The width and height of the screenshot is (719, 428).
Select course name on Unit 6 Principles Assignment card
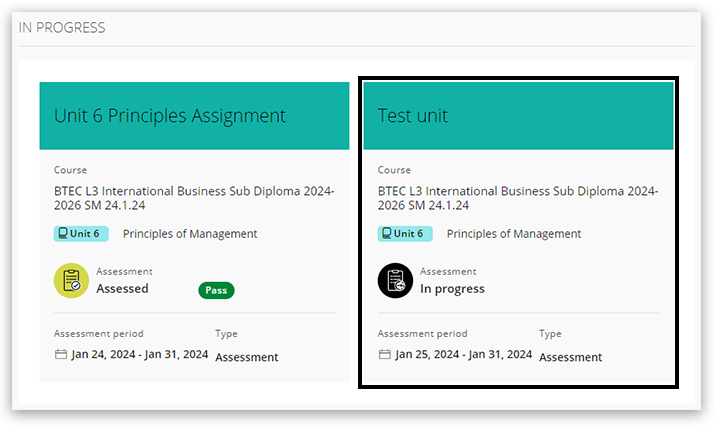point(194,198)
